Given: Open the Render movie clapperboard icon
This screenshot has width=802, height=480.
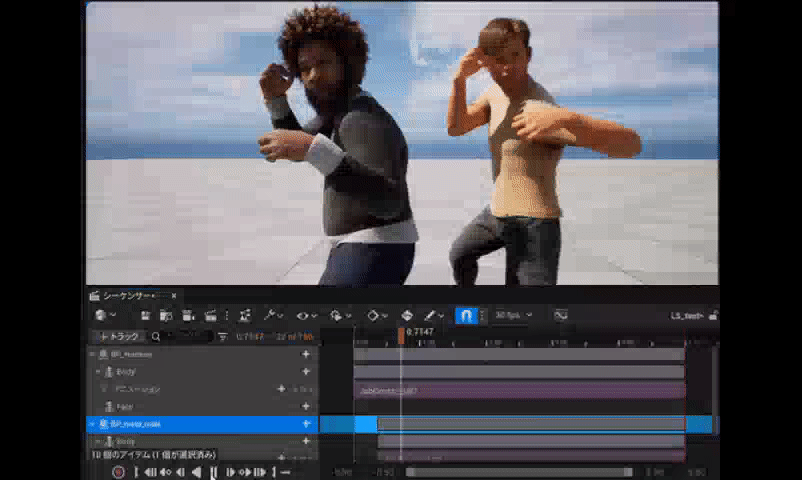Looking at the screenshot, I should click(211, 316).
